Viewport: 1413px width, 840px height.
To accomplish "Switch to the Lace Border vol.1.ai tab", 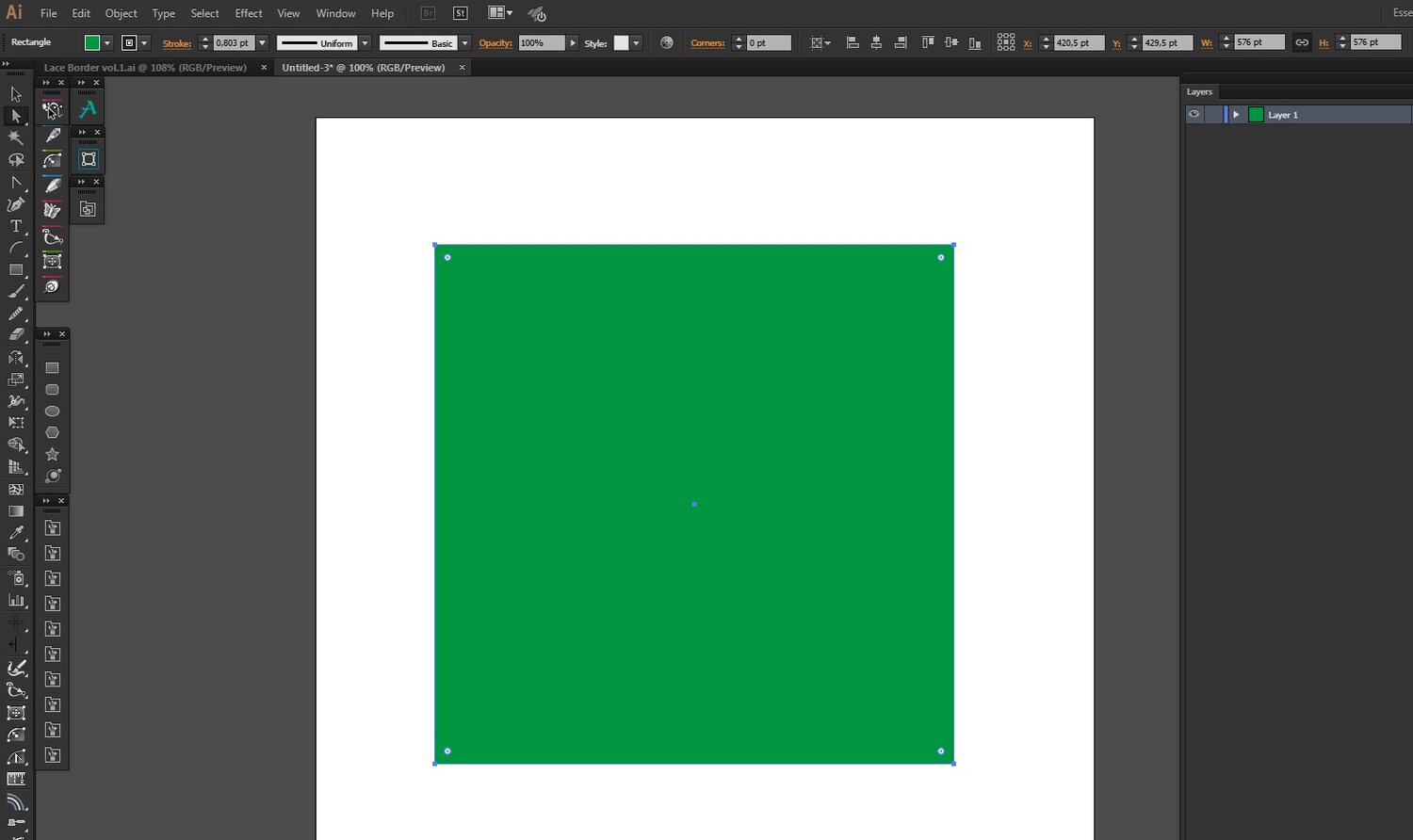I will pyautogui.click(x=145, y=68).
